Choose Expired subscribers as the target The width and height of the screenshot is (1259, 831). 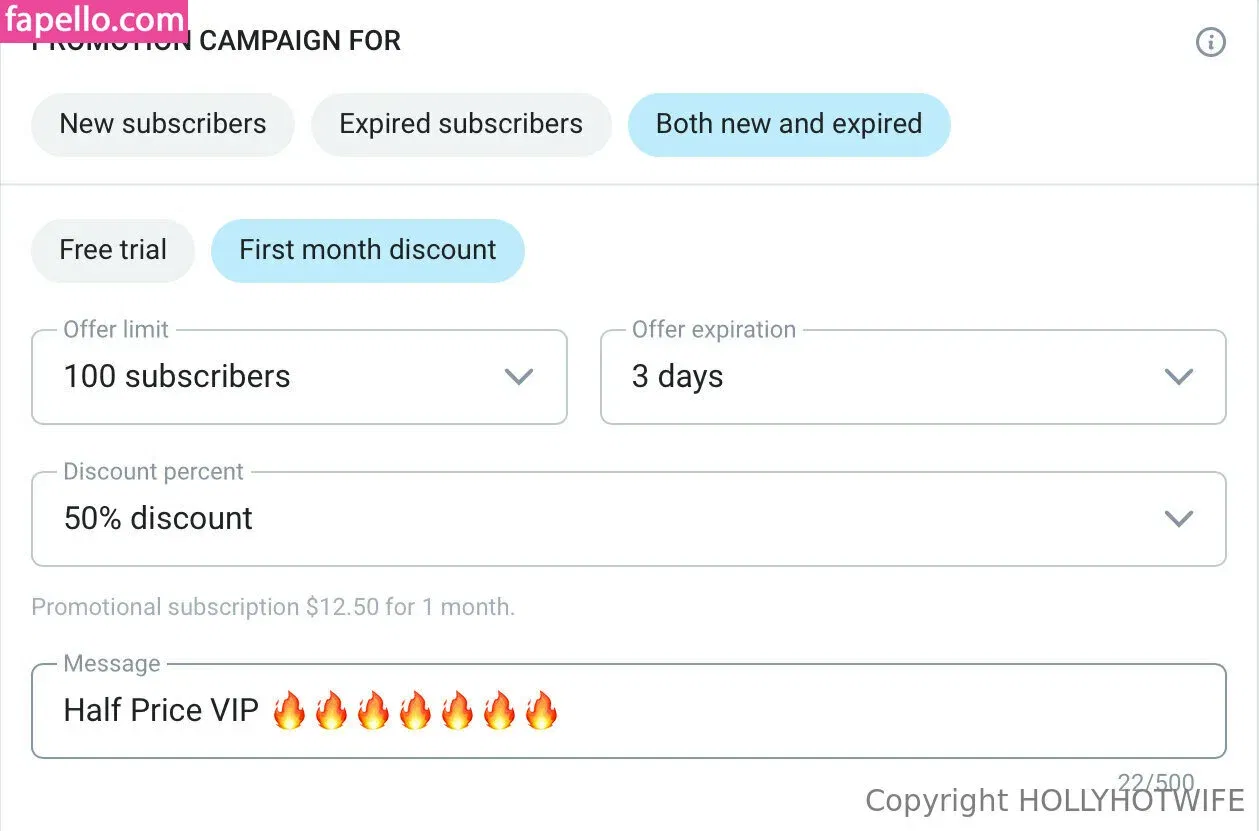461,124
